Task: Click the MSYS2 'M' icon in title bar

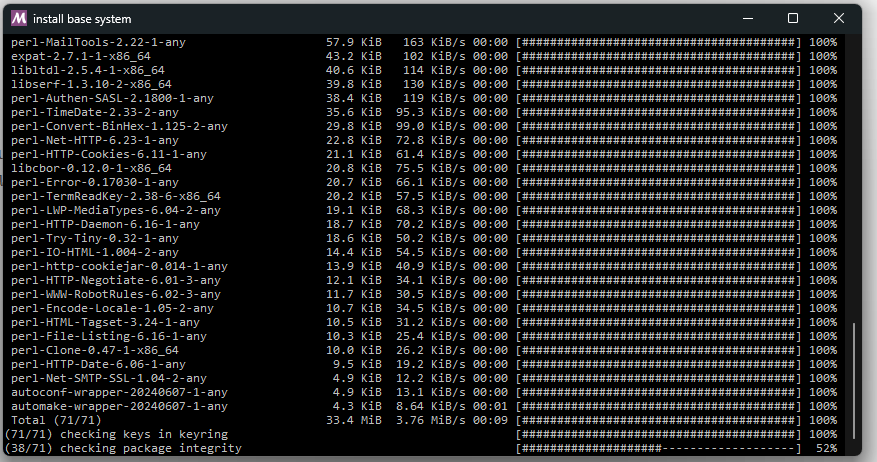Action: click(x=18, y=18)
